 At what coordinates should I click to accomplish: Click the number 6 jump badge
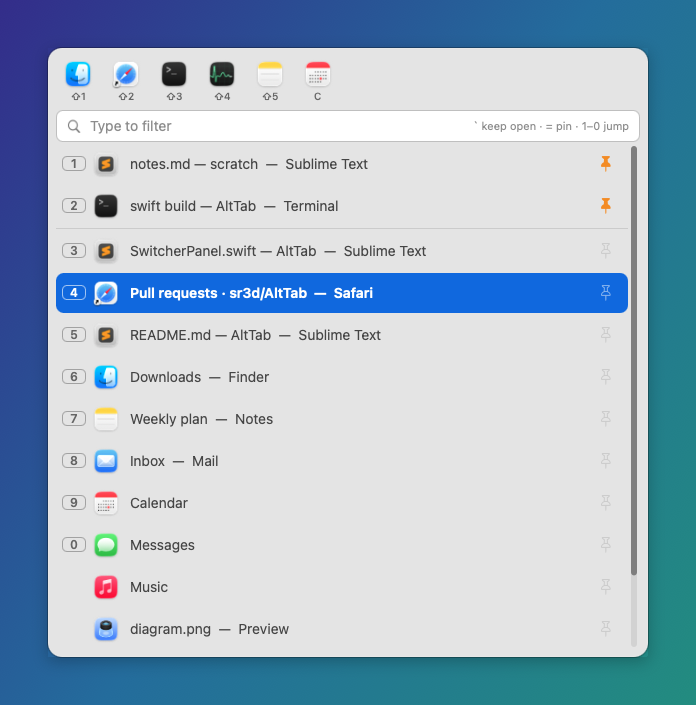[x=74, y=376]
